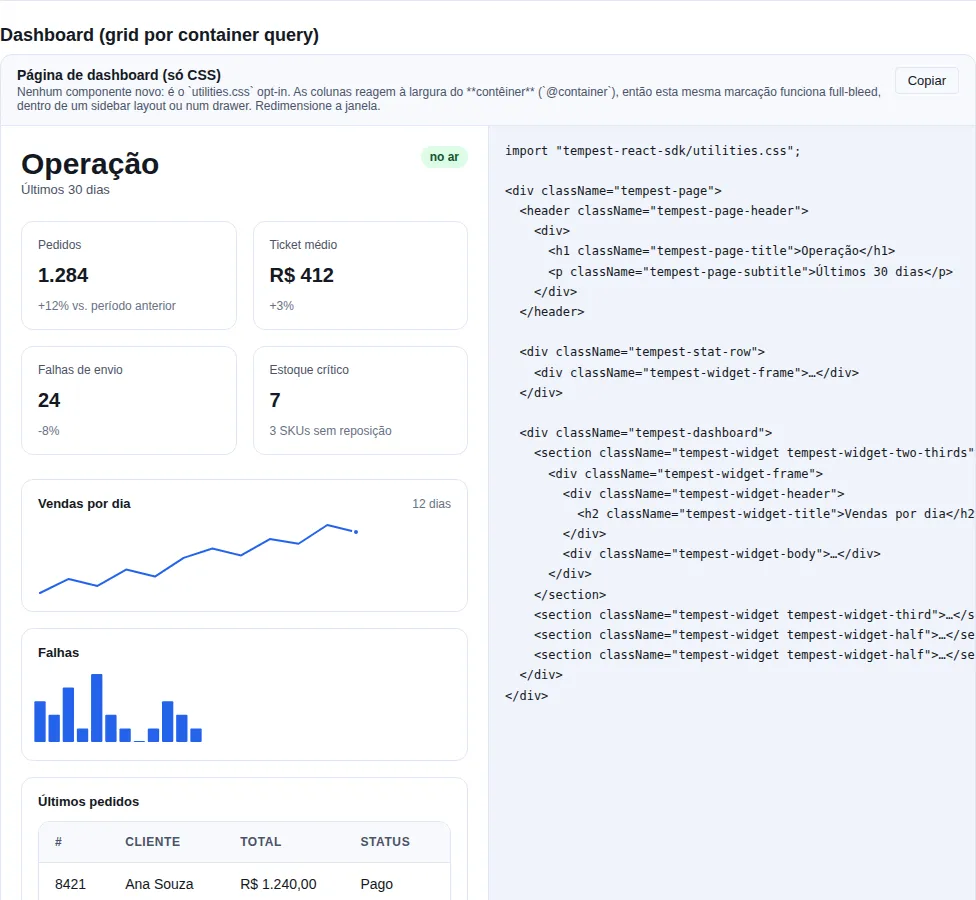Click order number 8421 cell
This screenshot has height=900, width=976.
click(70, 884)
